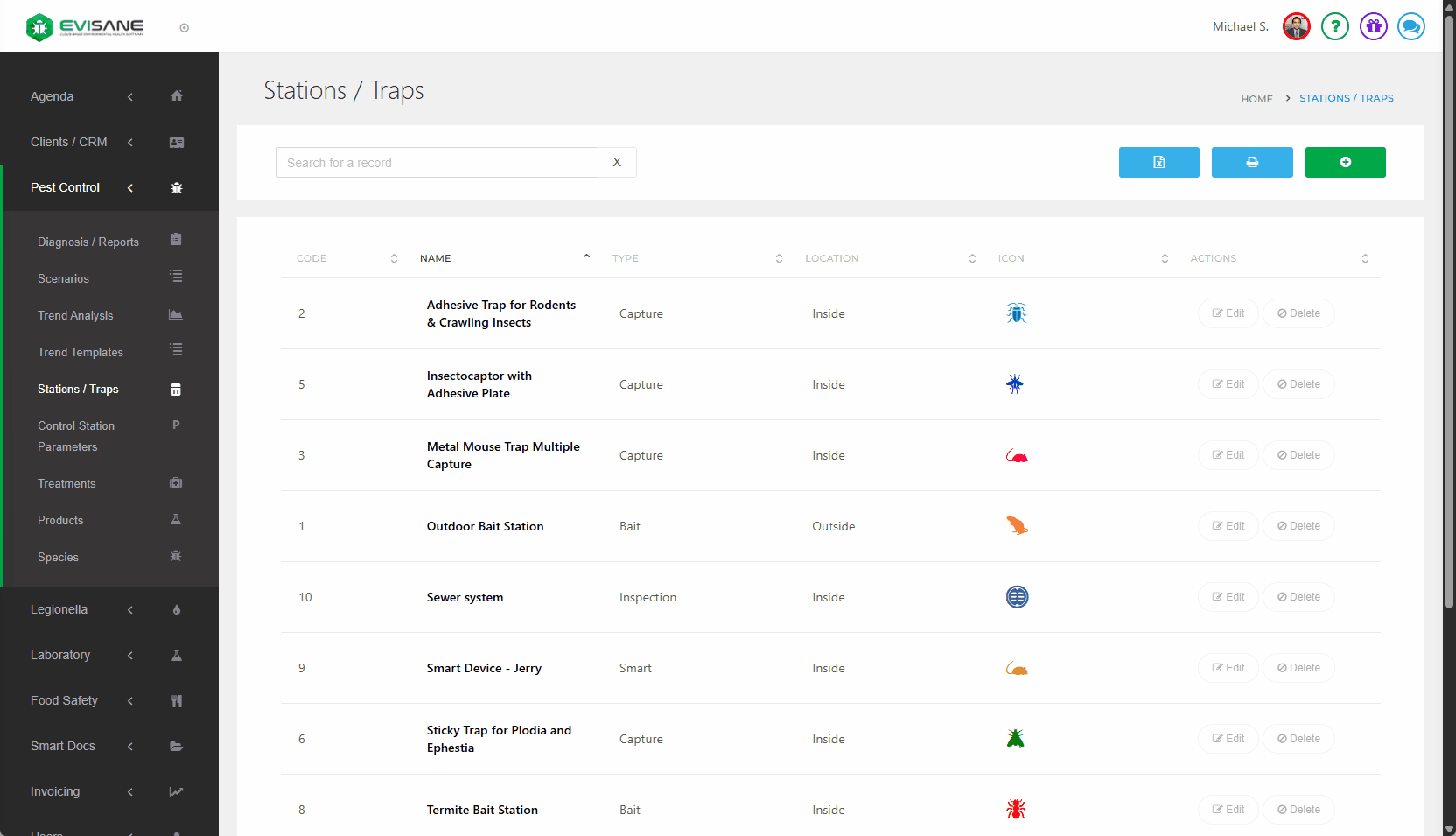This screenshot has width=1456, height=836.
Task: Open the help question mark icon
Action: click(x=1335, y=26)
